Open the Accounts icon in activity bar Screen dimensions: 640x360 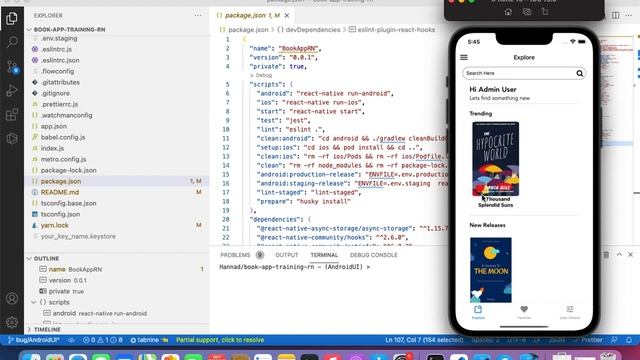12,298
